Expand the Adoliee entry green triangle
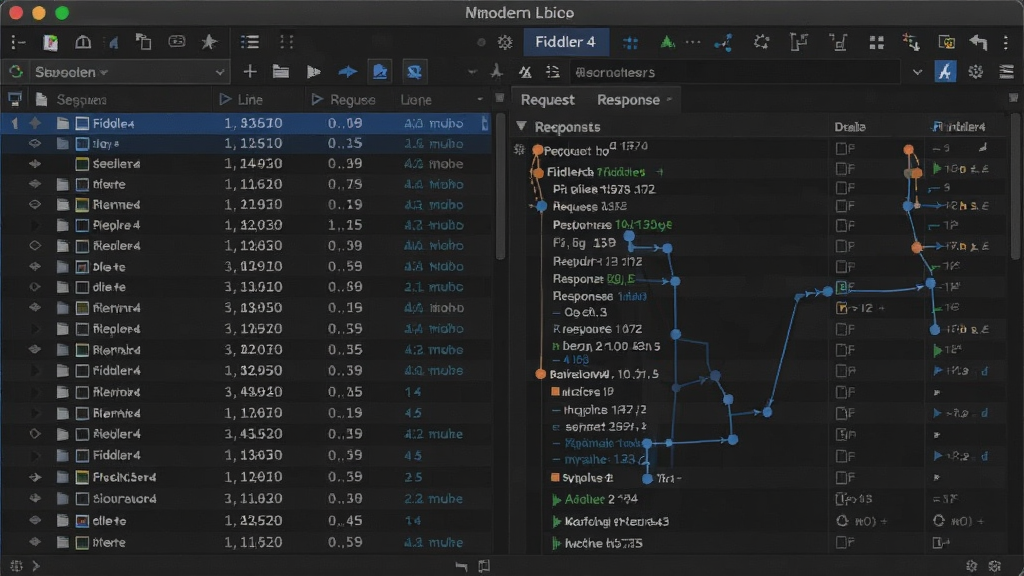The height and width of the screenshot is (576, 1024). click(x=556, y=500)
